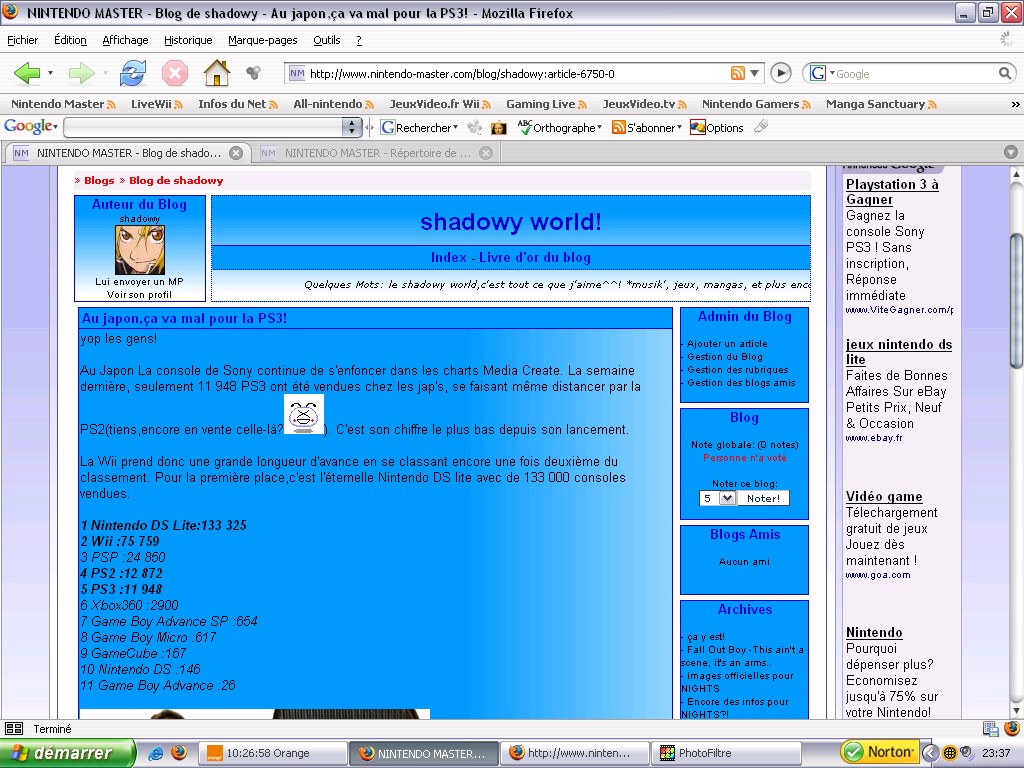Open the Manga Sanctuary bookmark
1024x768 pixels.
pos(881,104)
